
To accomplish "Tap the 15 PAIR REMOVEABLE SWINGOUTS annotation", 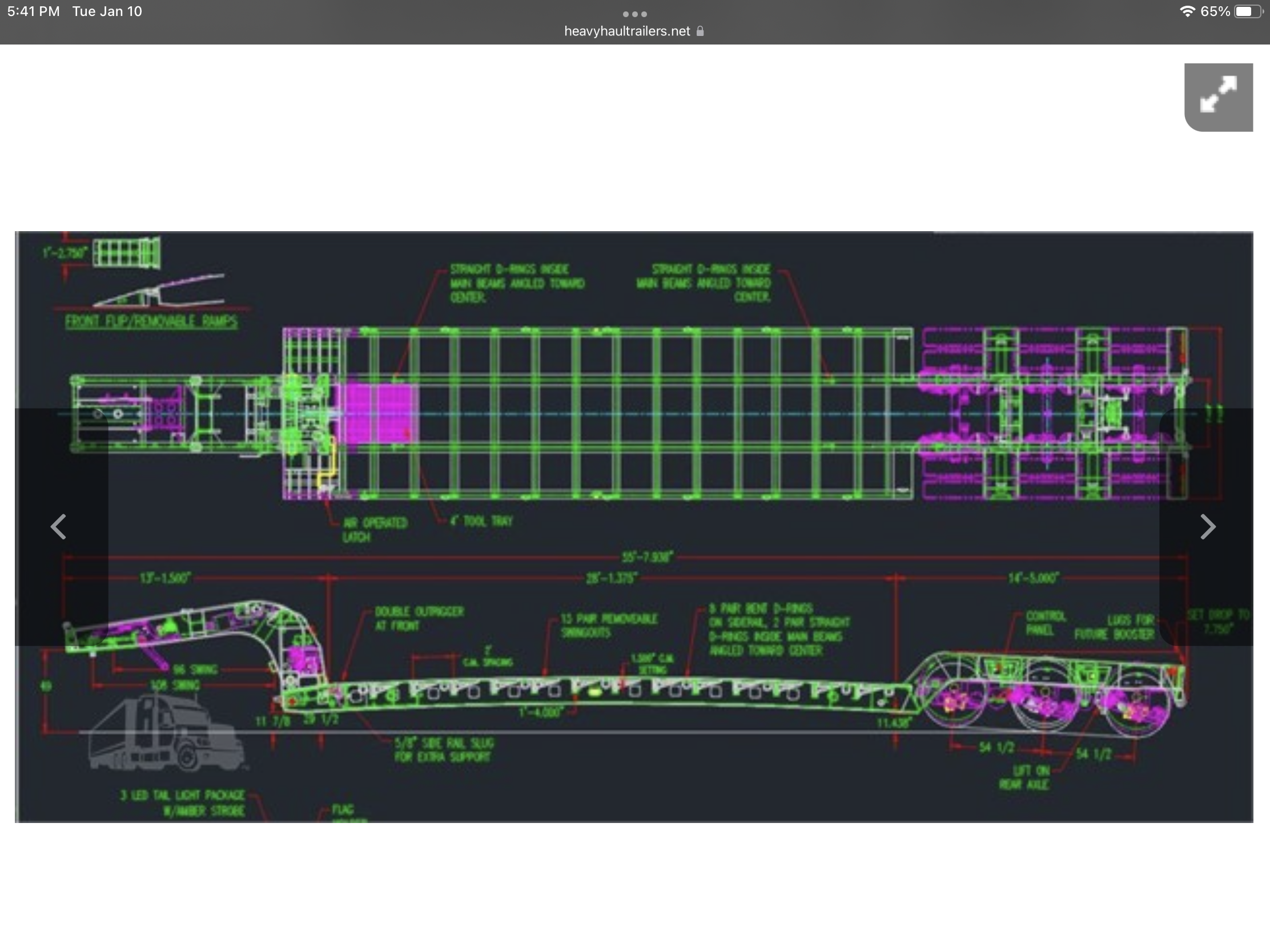I will tap(609, 626).
